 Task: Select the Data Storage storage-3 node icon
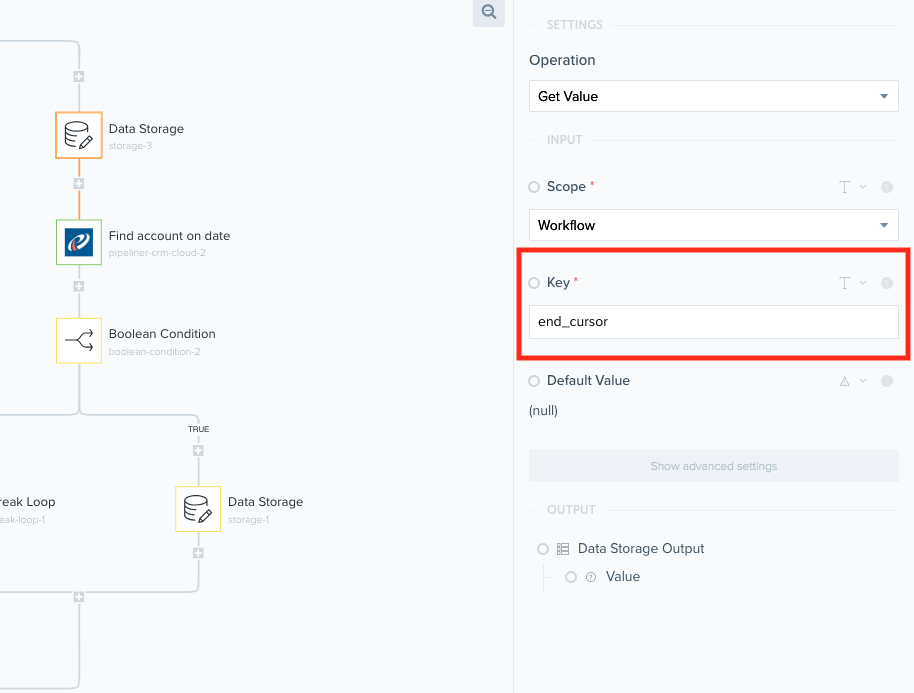point(78,136)
